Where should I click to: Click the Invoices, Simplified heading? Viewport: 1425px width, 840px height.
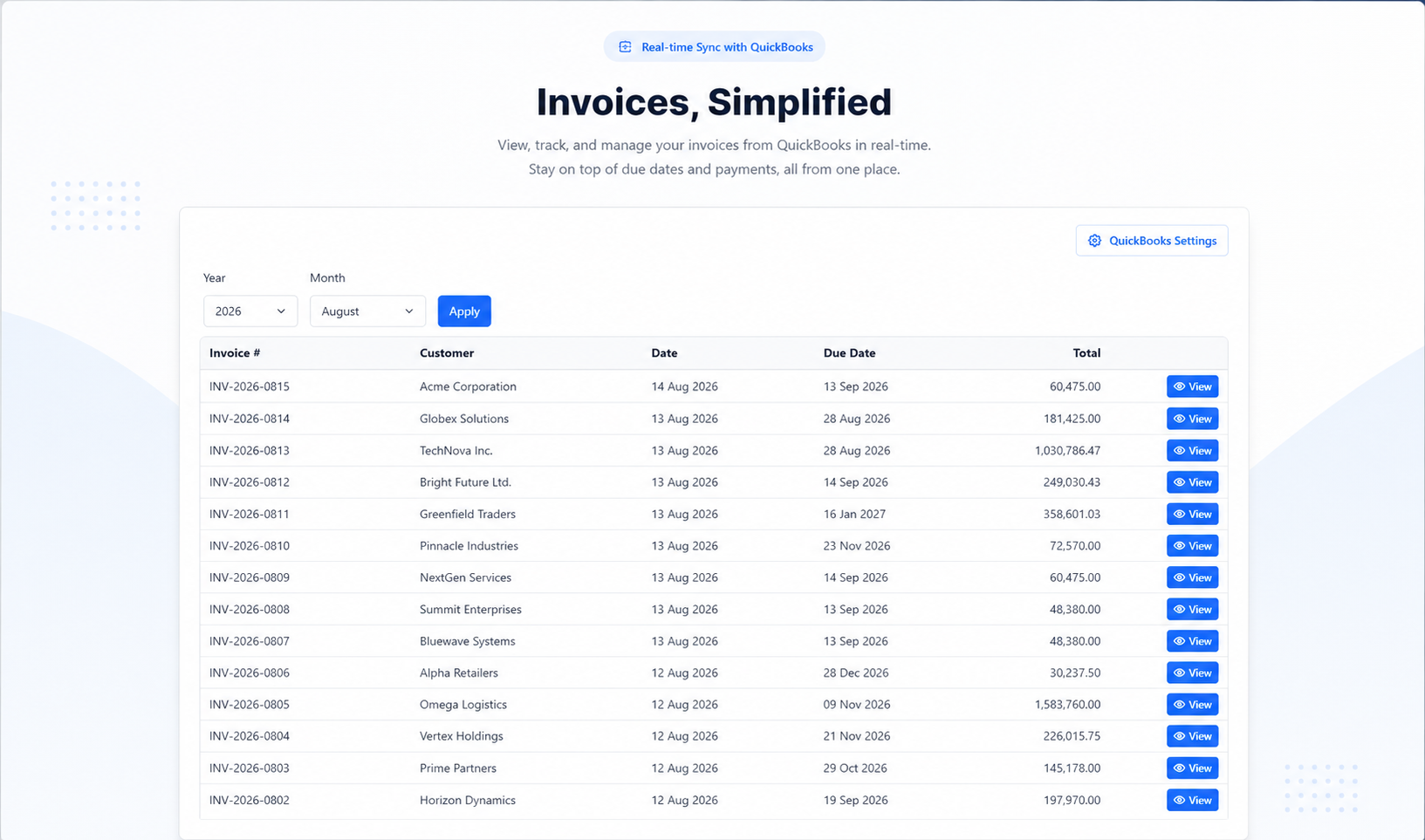pyautogui.click(x=714, y=102)
